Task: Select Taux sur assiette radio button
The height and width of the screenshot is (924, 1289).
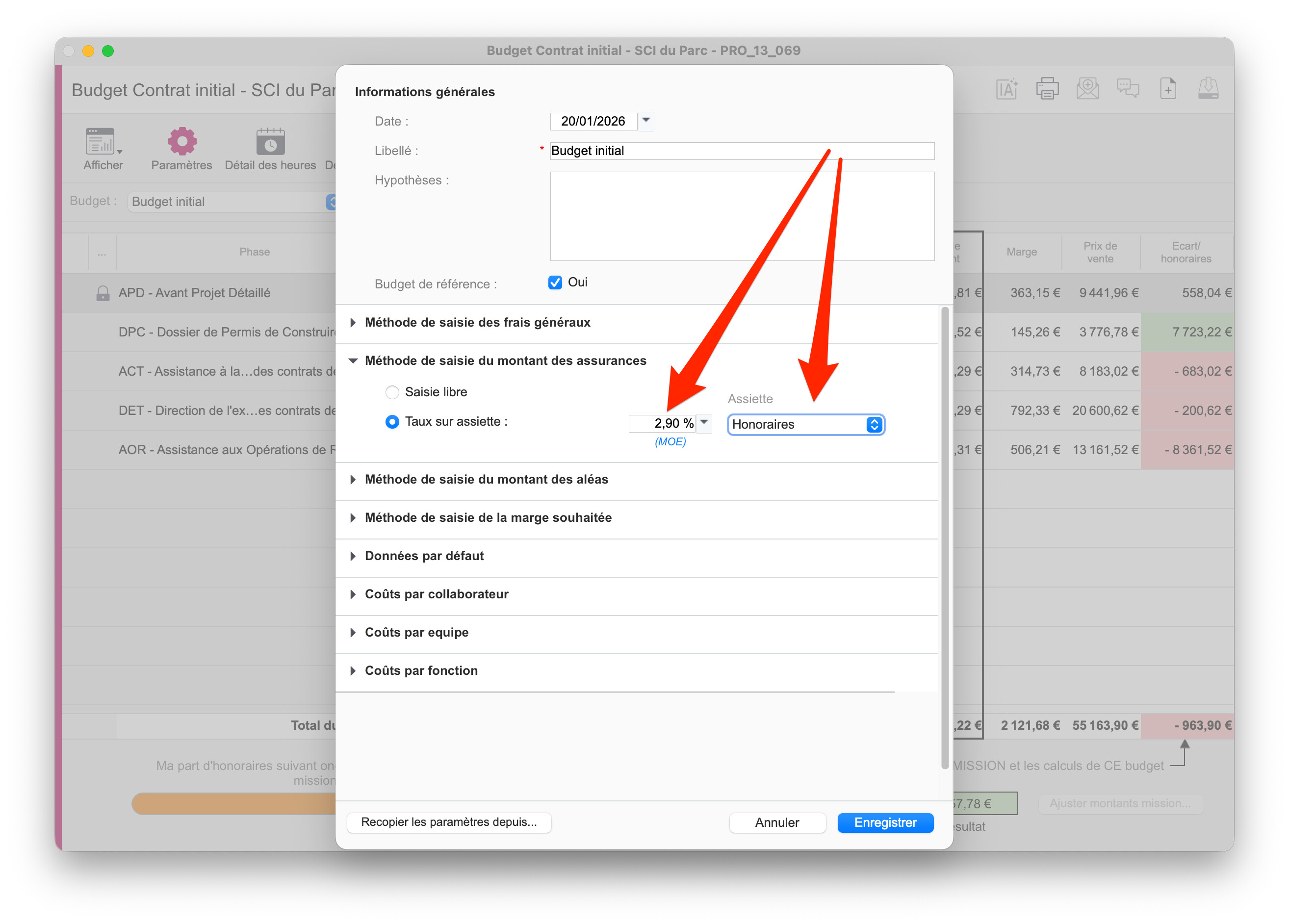Action: click(x=392, y=422)
